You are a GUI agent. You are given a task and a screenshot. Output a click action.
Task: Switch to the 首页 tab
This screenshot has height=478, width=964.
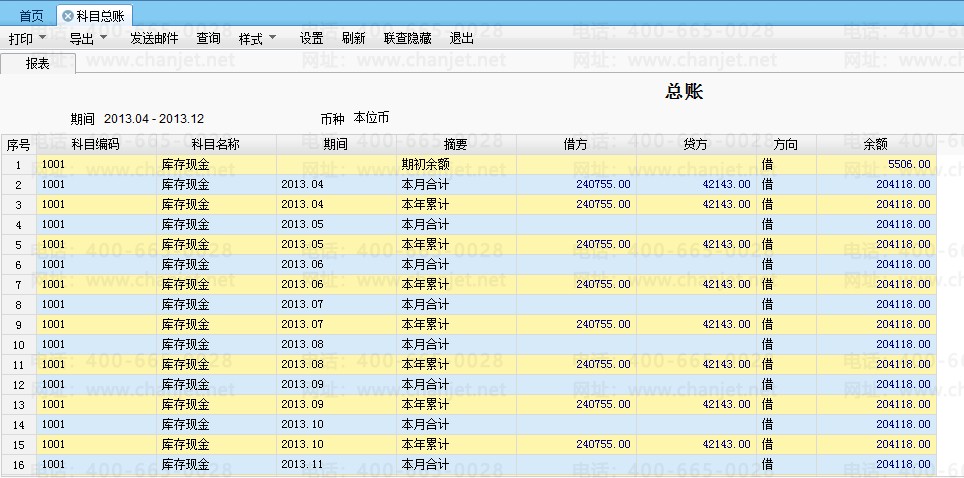(32, 15)
